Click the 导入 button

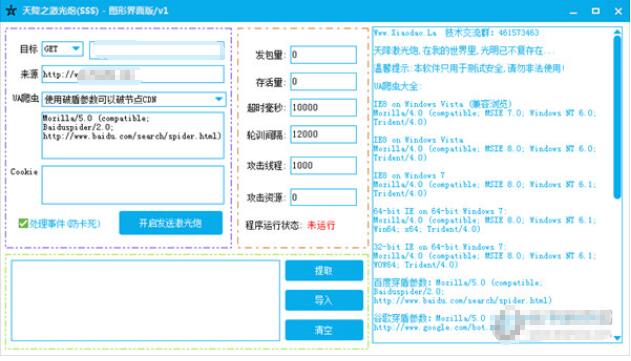[x=324, y=300]
